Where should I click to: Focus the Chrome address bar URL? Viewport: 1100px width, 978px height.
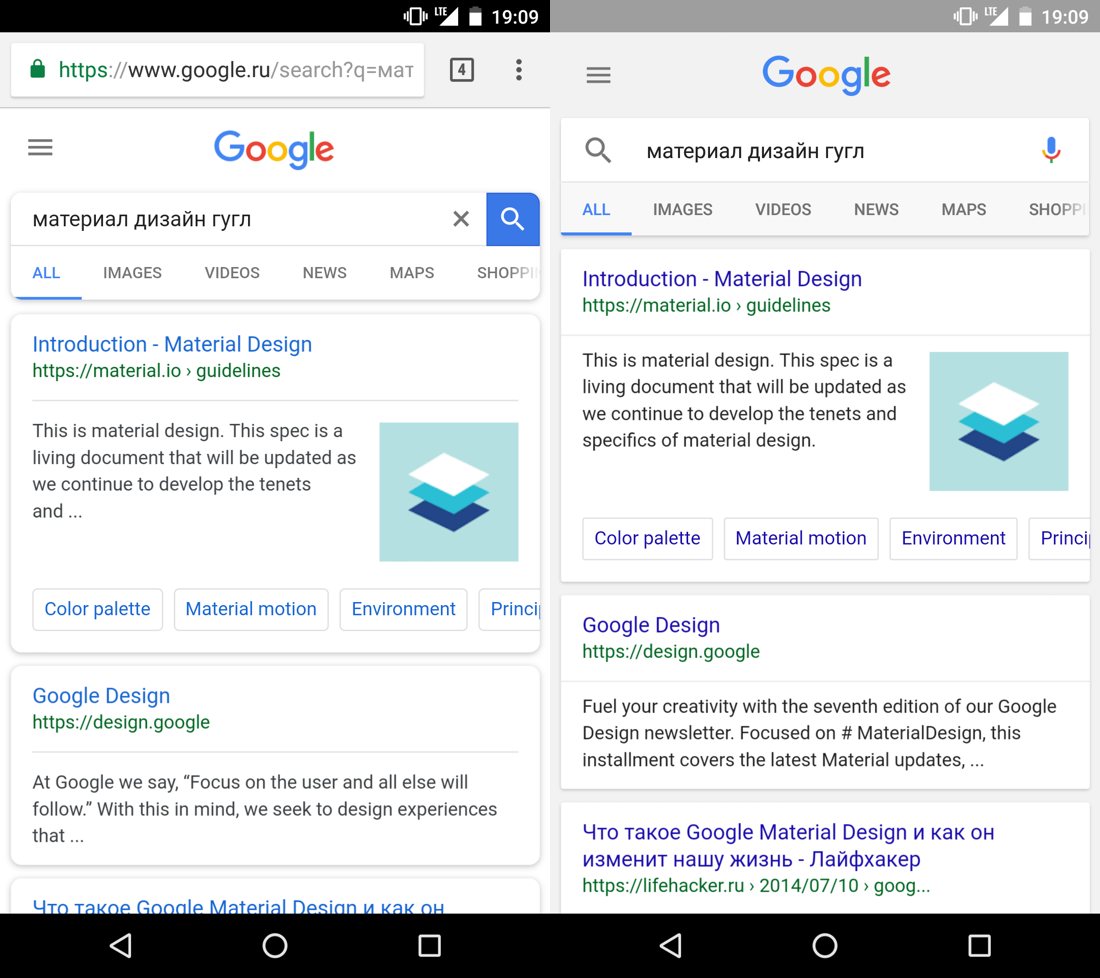(x=217, y=69)
